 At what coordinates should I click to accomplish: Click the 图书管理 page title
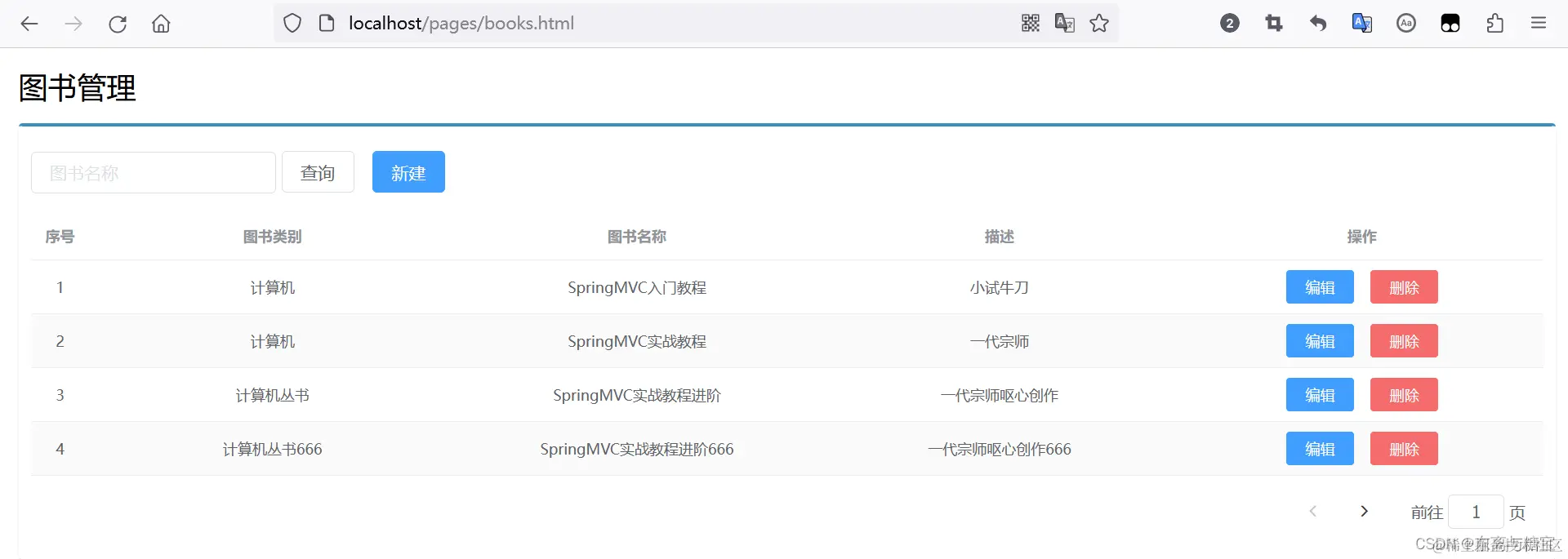(78, 88)
